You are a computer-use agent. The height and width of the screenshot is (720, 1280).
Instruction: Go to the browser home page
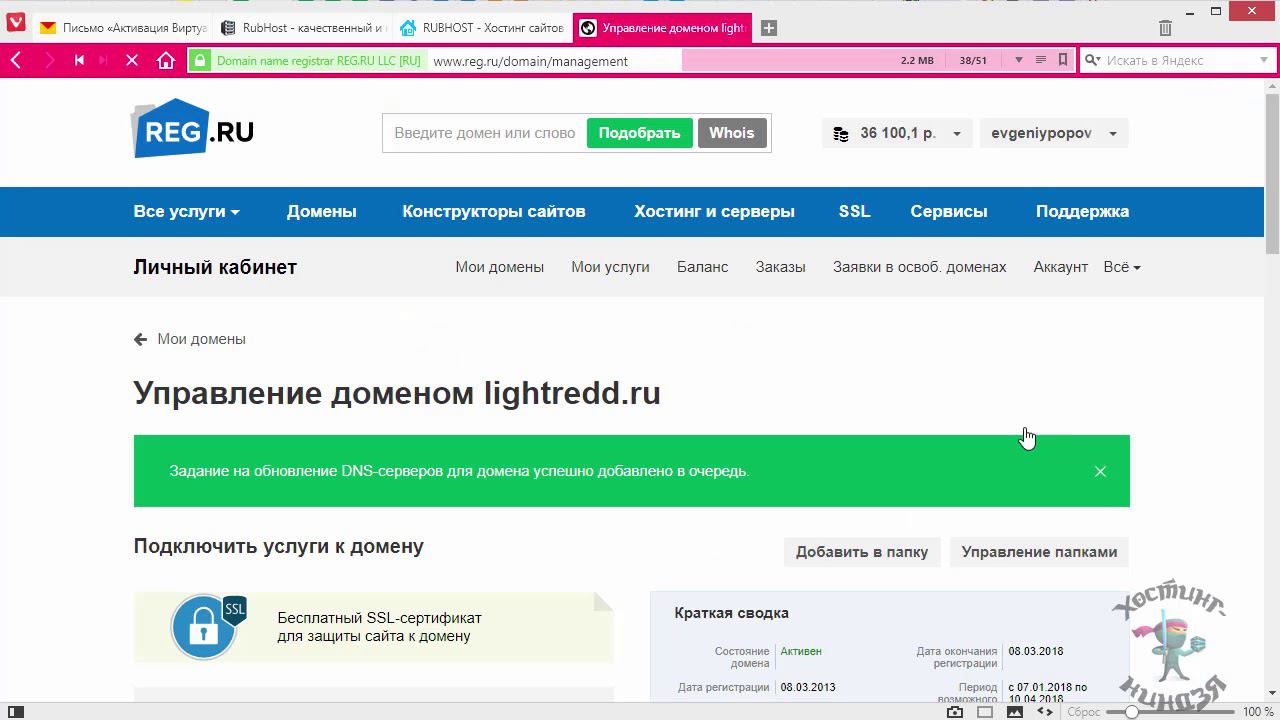click(x=166, y=60)
